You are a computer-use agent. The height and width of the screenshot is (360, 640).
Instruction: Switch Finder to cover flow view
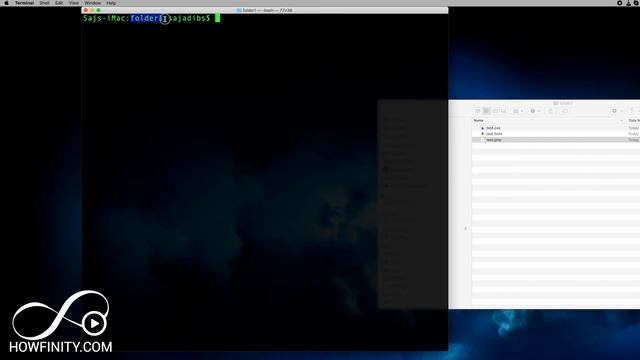tap(504, 111)
